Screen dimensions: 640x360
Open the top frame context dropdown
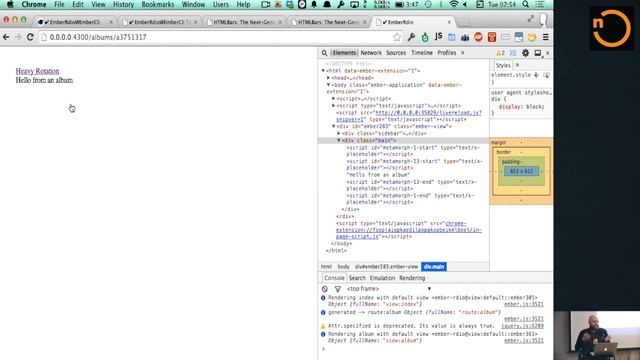tap(389, 289)
